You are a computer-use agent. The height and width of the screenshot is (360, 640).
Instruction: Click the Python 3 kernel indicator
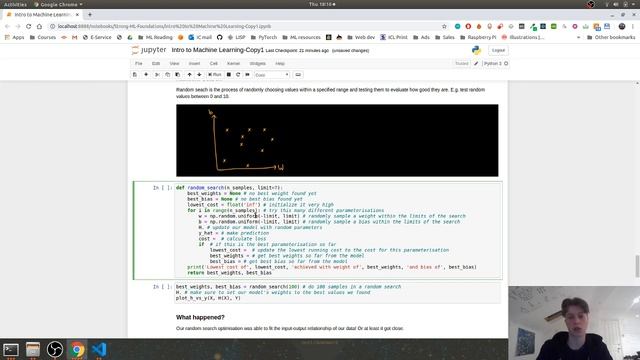496,64
